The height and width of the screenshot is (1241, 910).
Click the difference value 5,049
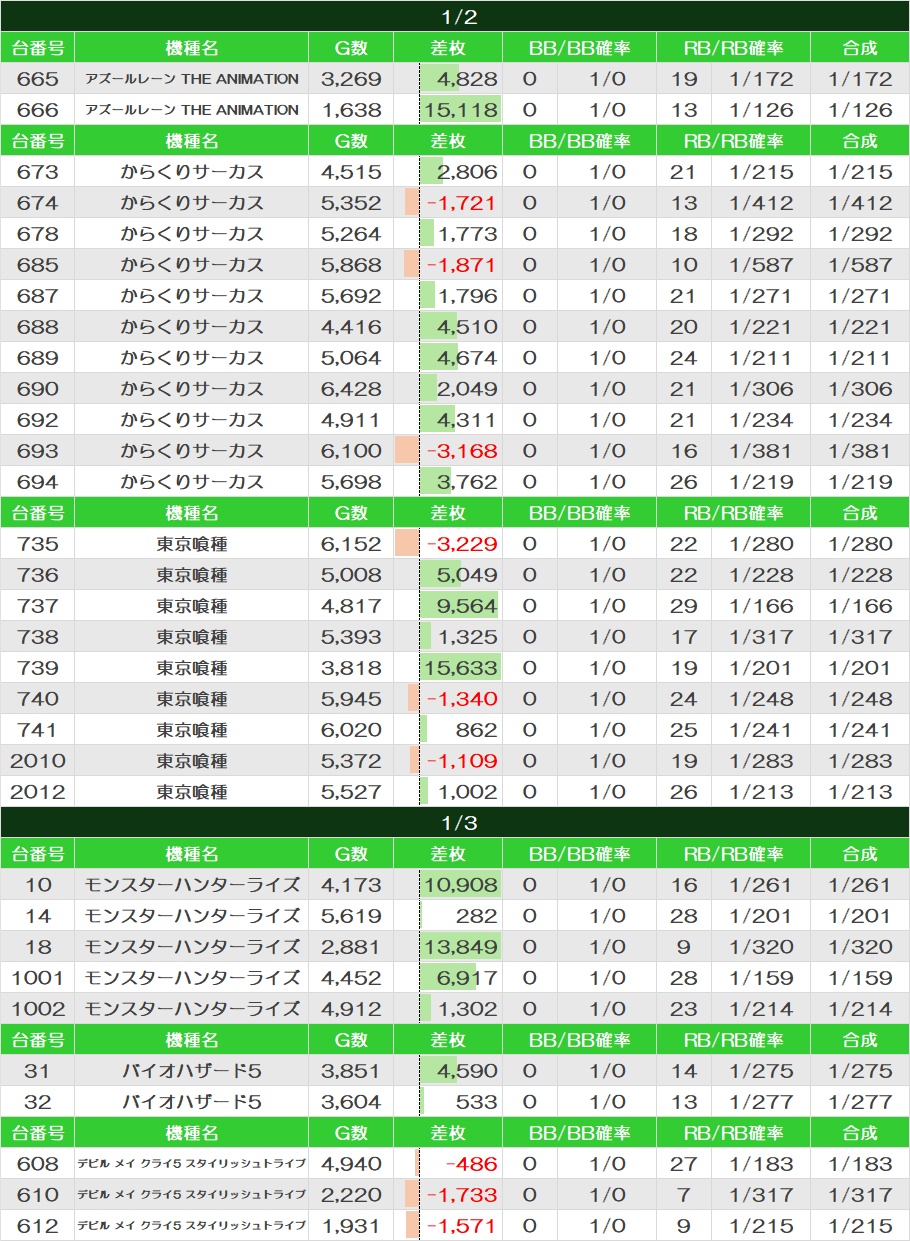[x=467, y=575]
